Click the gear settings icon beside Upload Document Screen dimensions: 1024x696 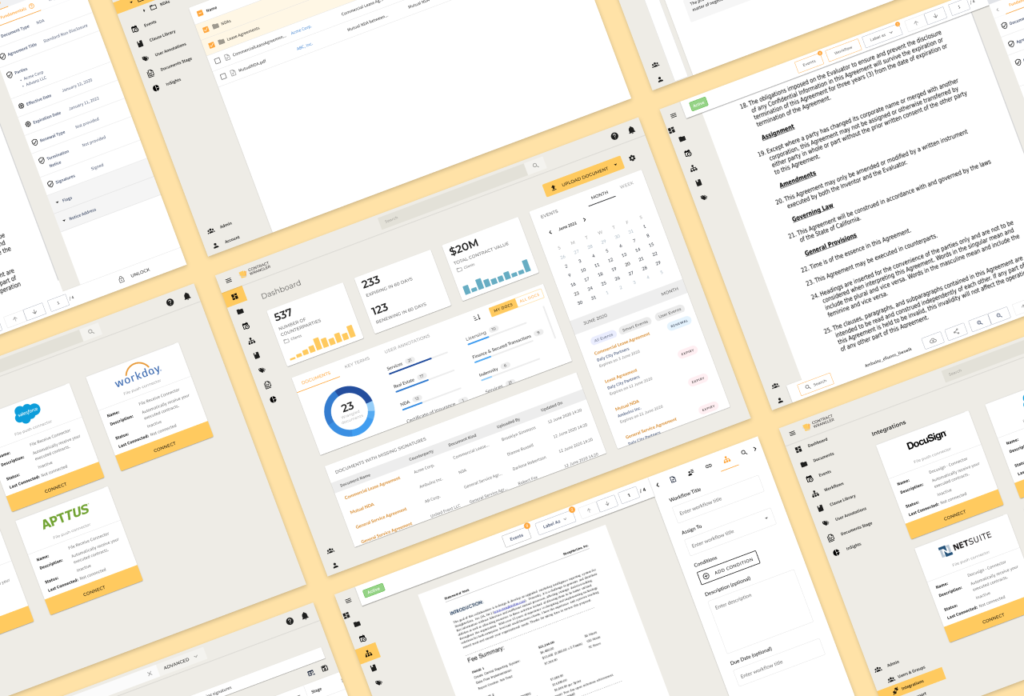[632, 158]
